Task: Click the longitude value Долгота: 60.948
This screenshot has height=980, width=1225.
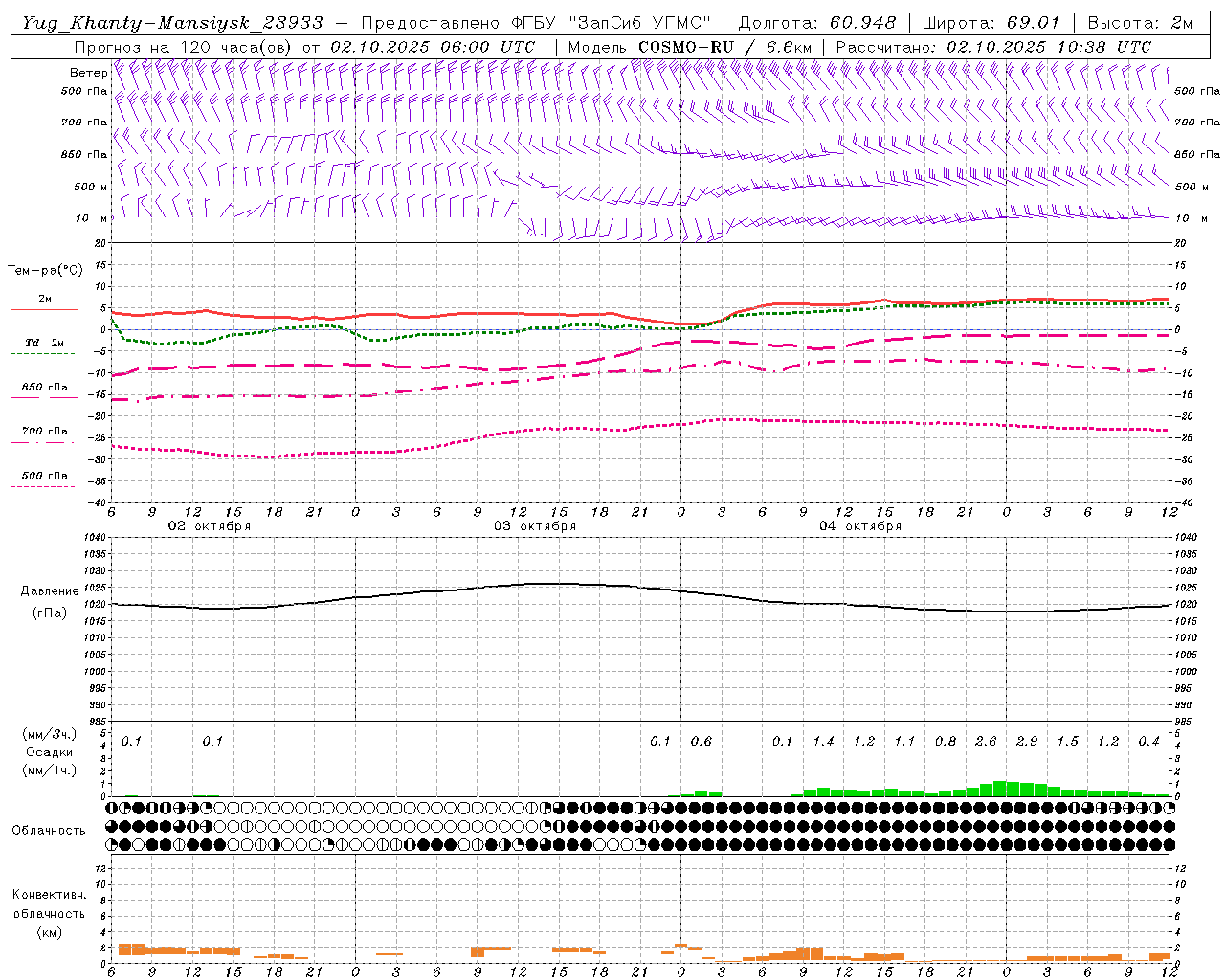Action: (817, 23)
